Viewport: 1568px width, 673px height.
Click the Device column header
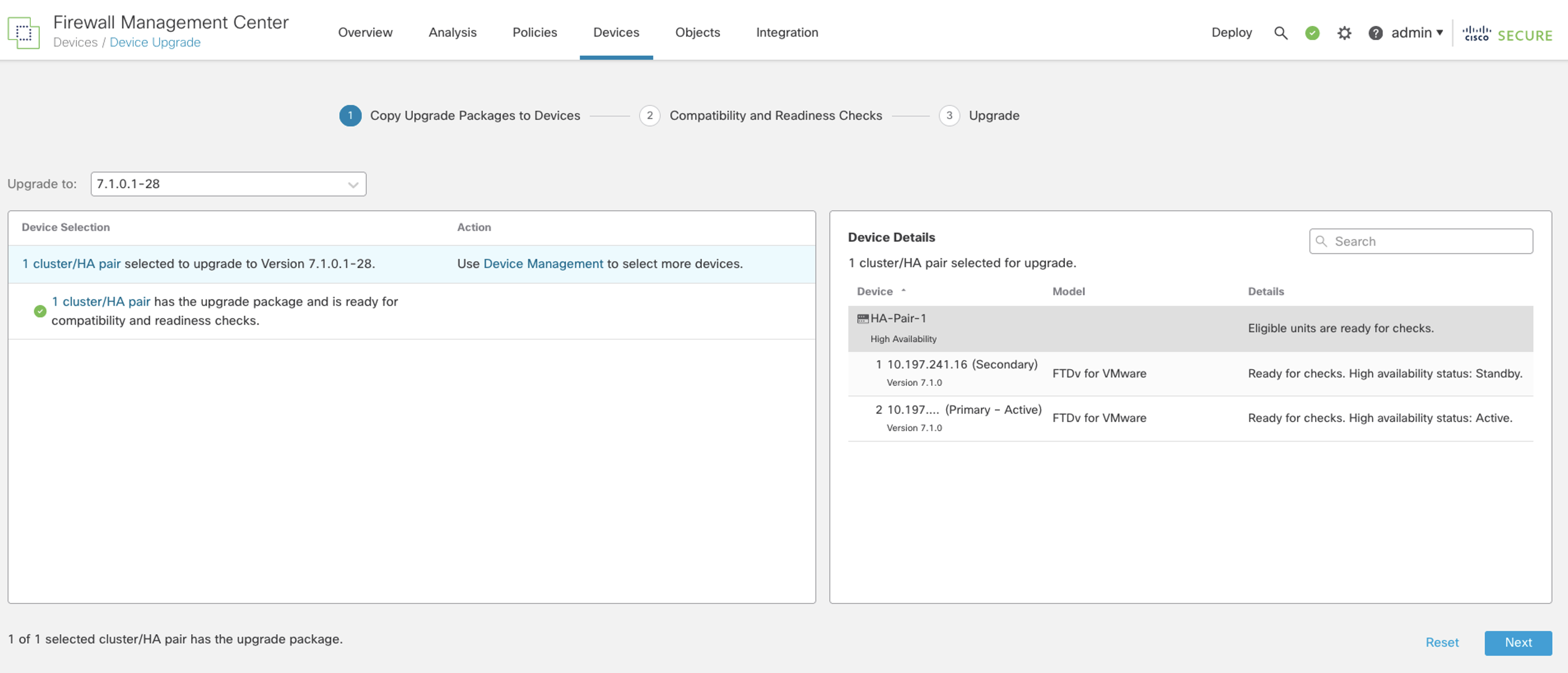[x=874, y=292]
